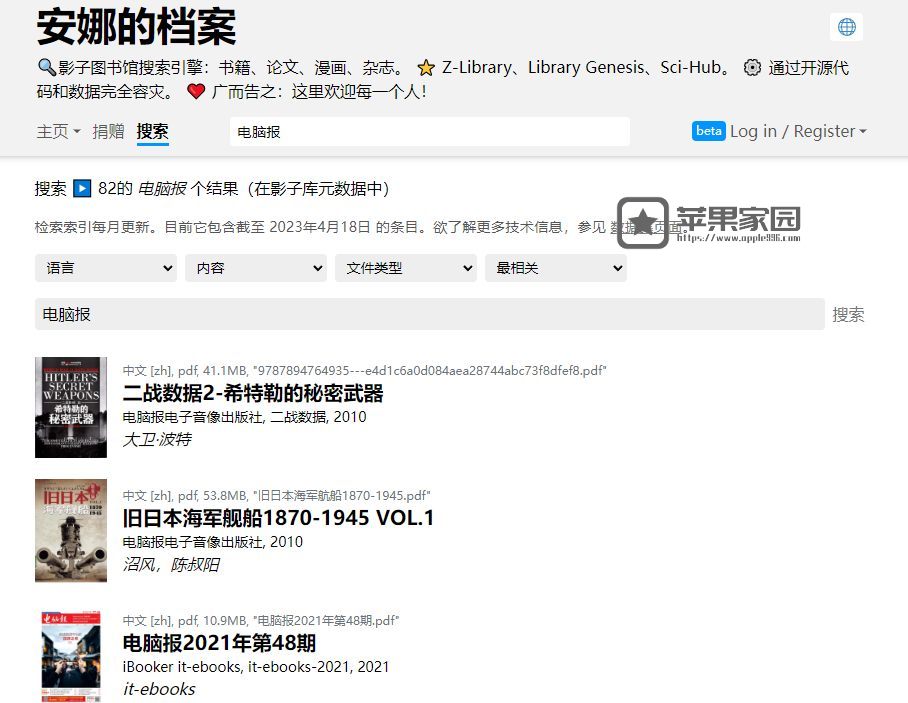Viewport: 908px width, 703px height.
Task: Click author text 沼风，陈叔阳
Action: [171, 565]
